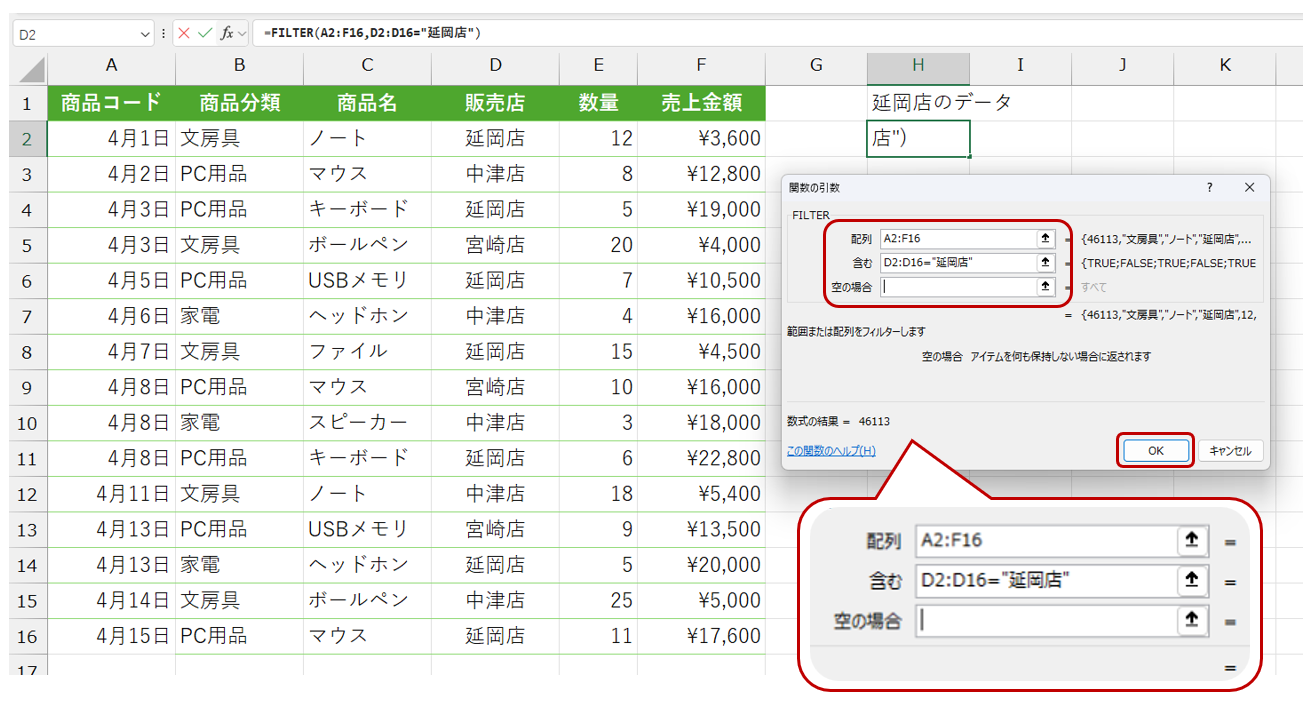Click the 商品分類 header cell

point(240,102)
